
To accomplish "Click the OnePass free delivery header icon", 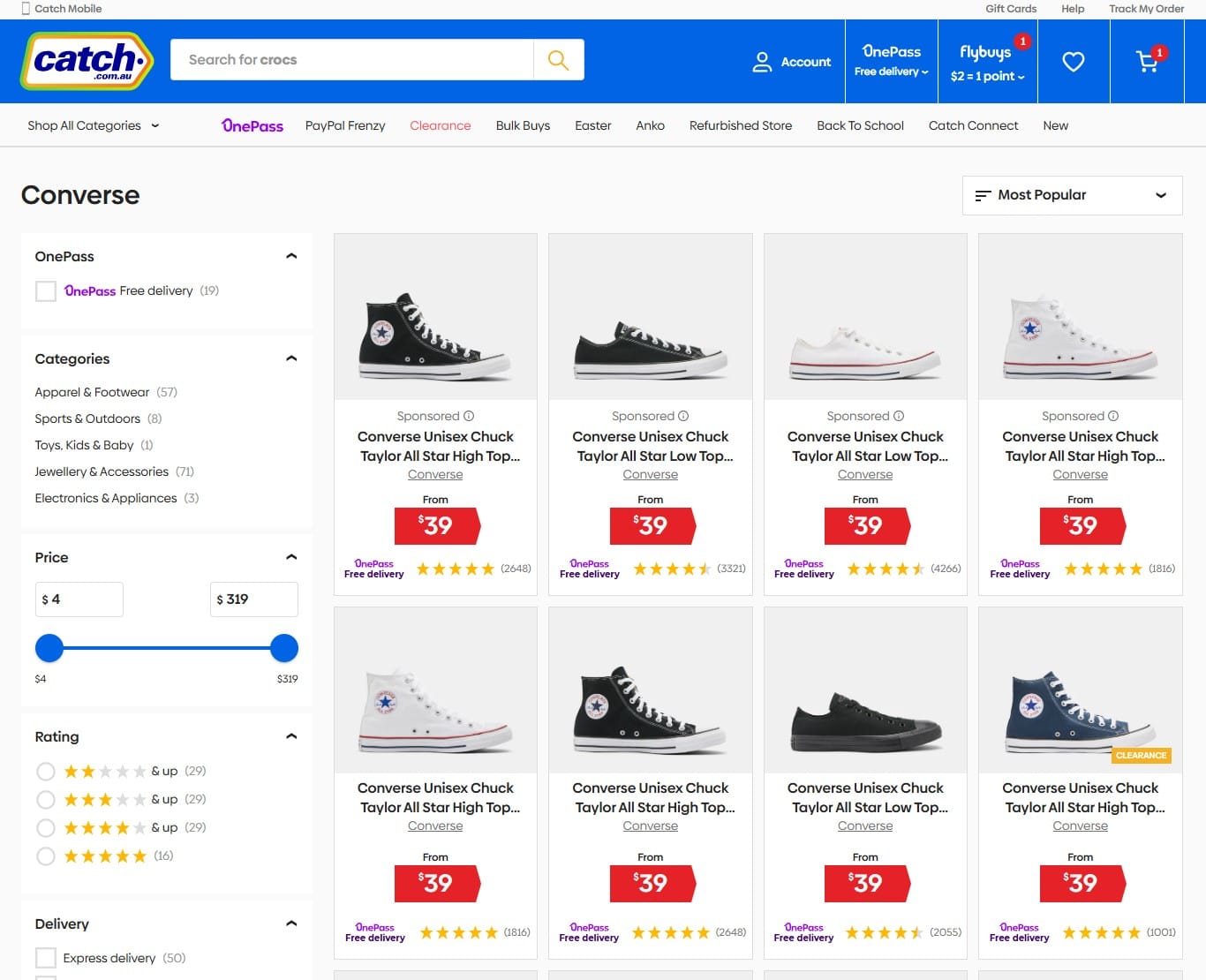I will pos(891,61).
